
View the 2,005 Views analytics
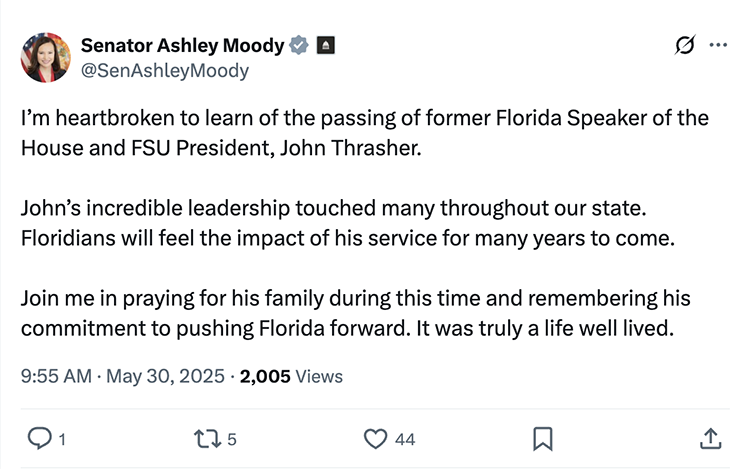(291, 376)
